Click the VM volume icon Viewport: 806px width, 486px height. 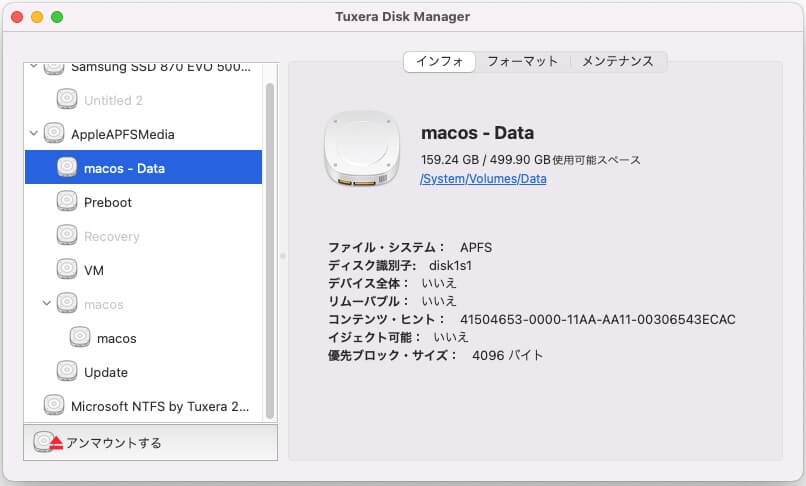[67, 269]
